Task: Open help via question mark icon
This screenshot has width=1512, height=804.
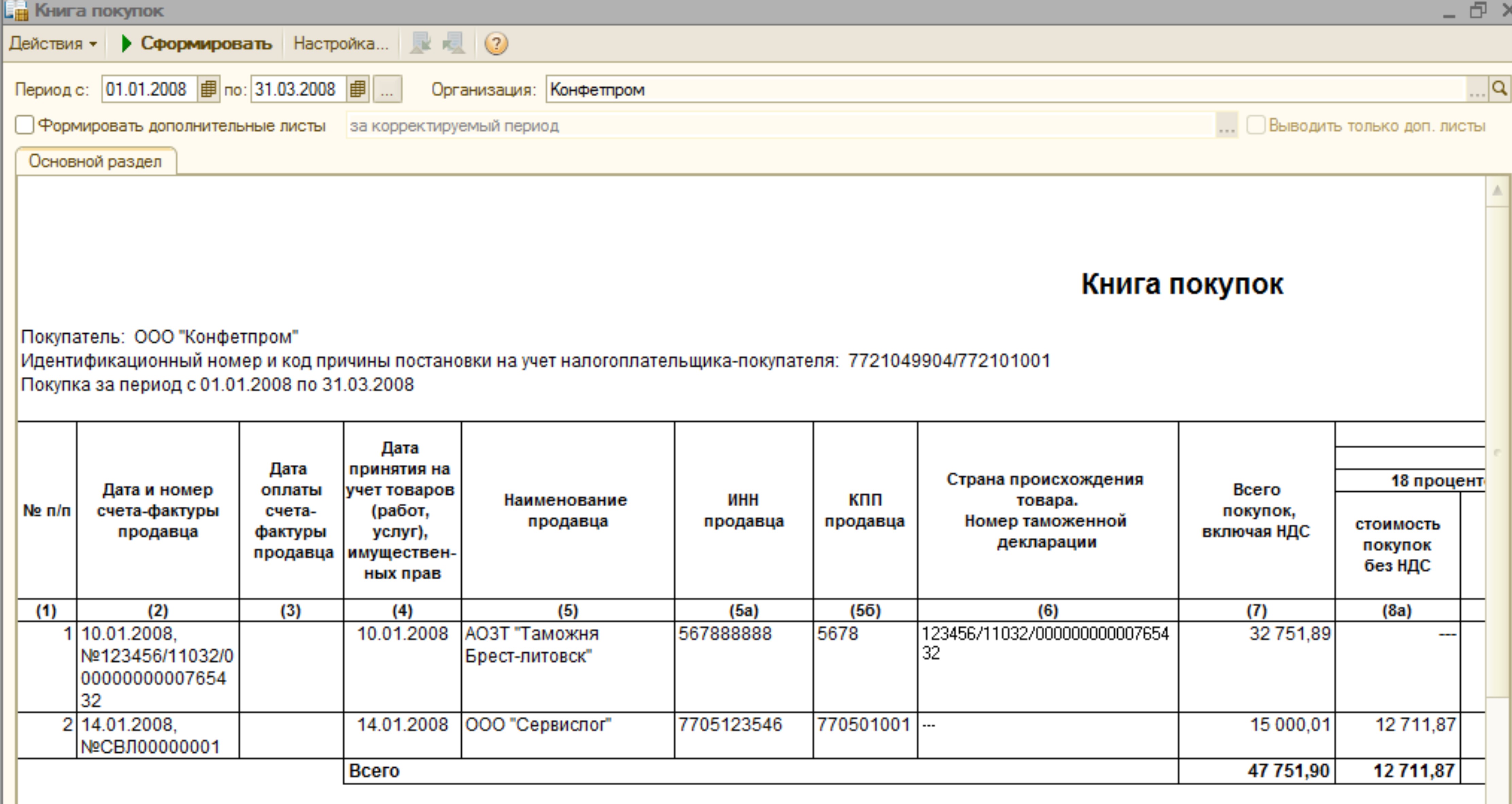Action: pyautogui.click(x=496, y=44)
